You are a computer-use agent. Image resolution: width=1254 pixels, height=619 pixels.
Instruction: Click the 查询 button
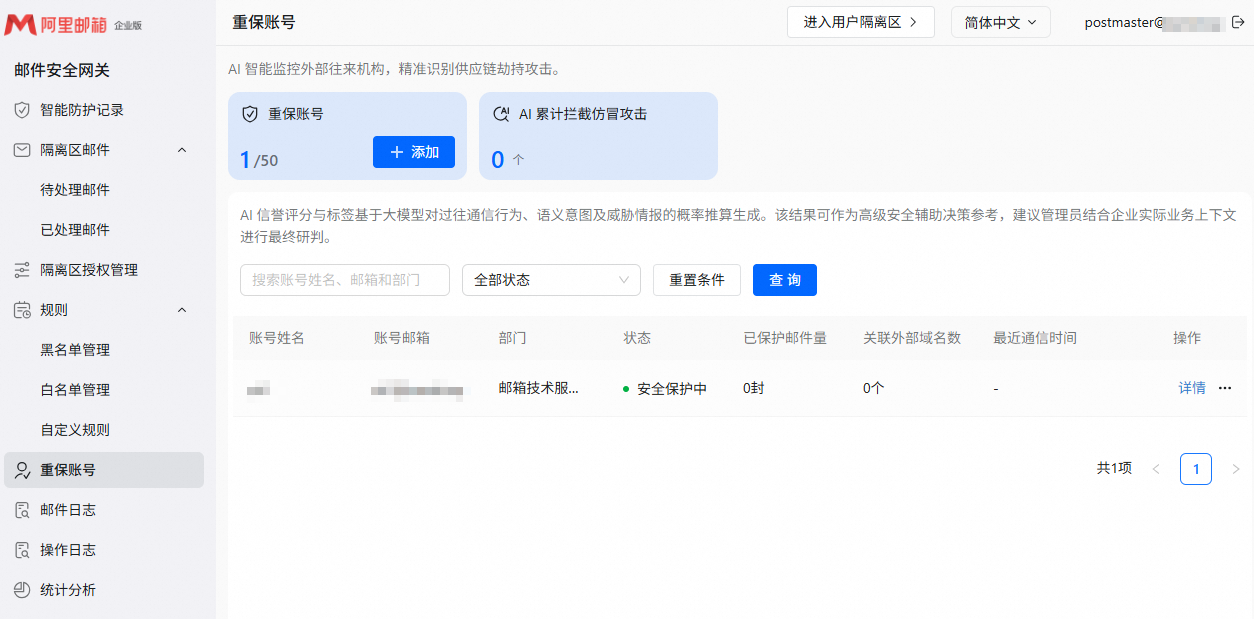(x=785, y=280)
